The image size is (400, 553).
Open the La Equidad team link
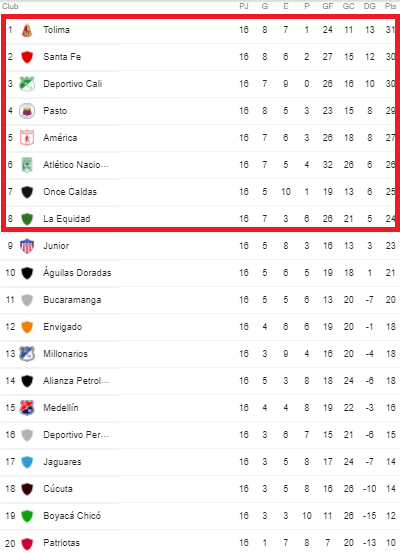click(x=67, y=219)
